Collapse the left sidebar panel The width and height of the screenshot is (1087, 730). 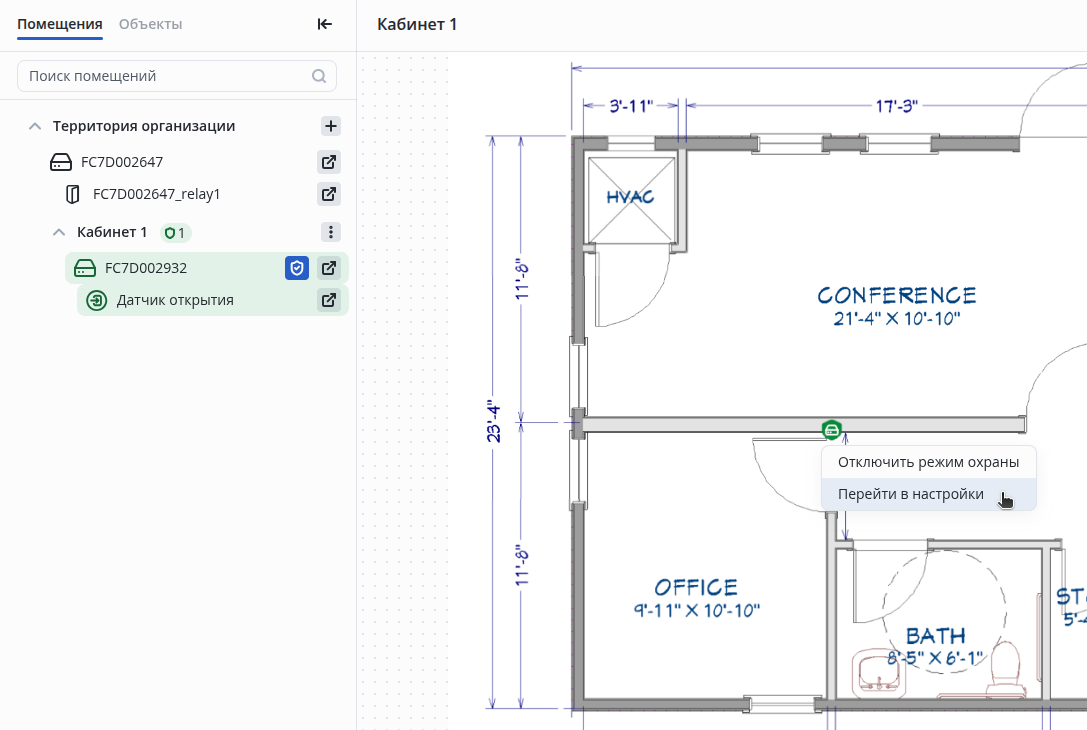pos(324,25)
